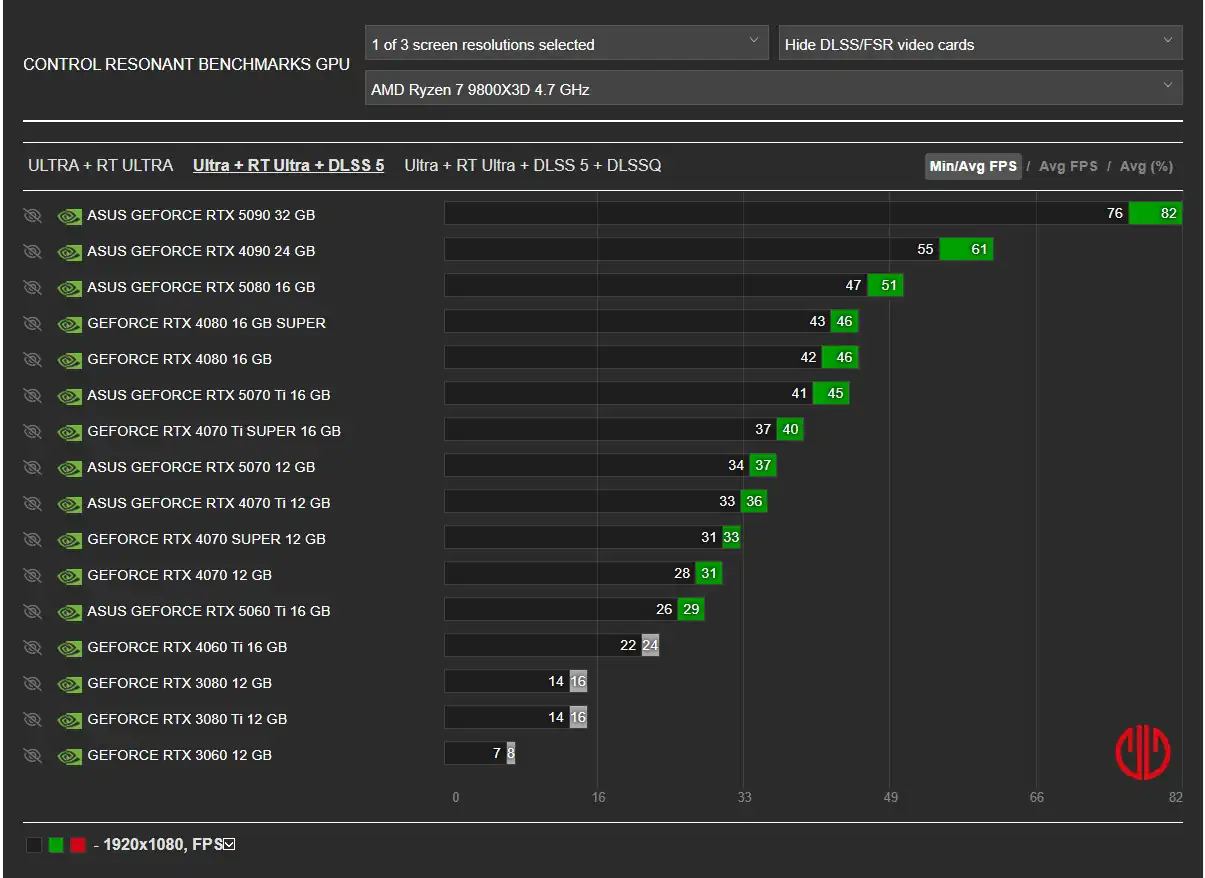Click GEFORCE RTX 3080 Ti 12 GB label
The height and width of the screenshot is (878, 1205).
click(187, 719)
